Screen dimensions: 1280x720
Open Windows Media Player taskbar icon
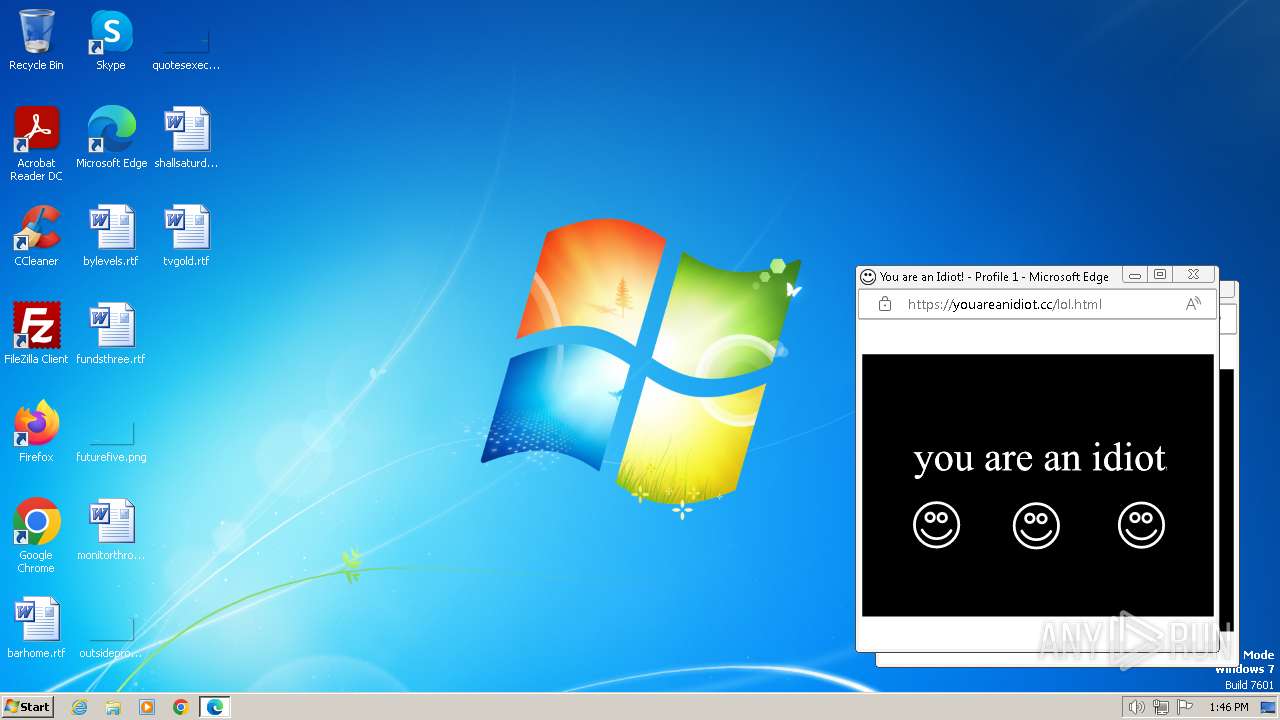[x=147, y=707]
